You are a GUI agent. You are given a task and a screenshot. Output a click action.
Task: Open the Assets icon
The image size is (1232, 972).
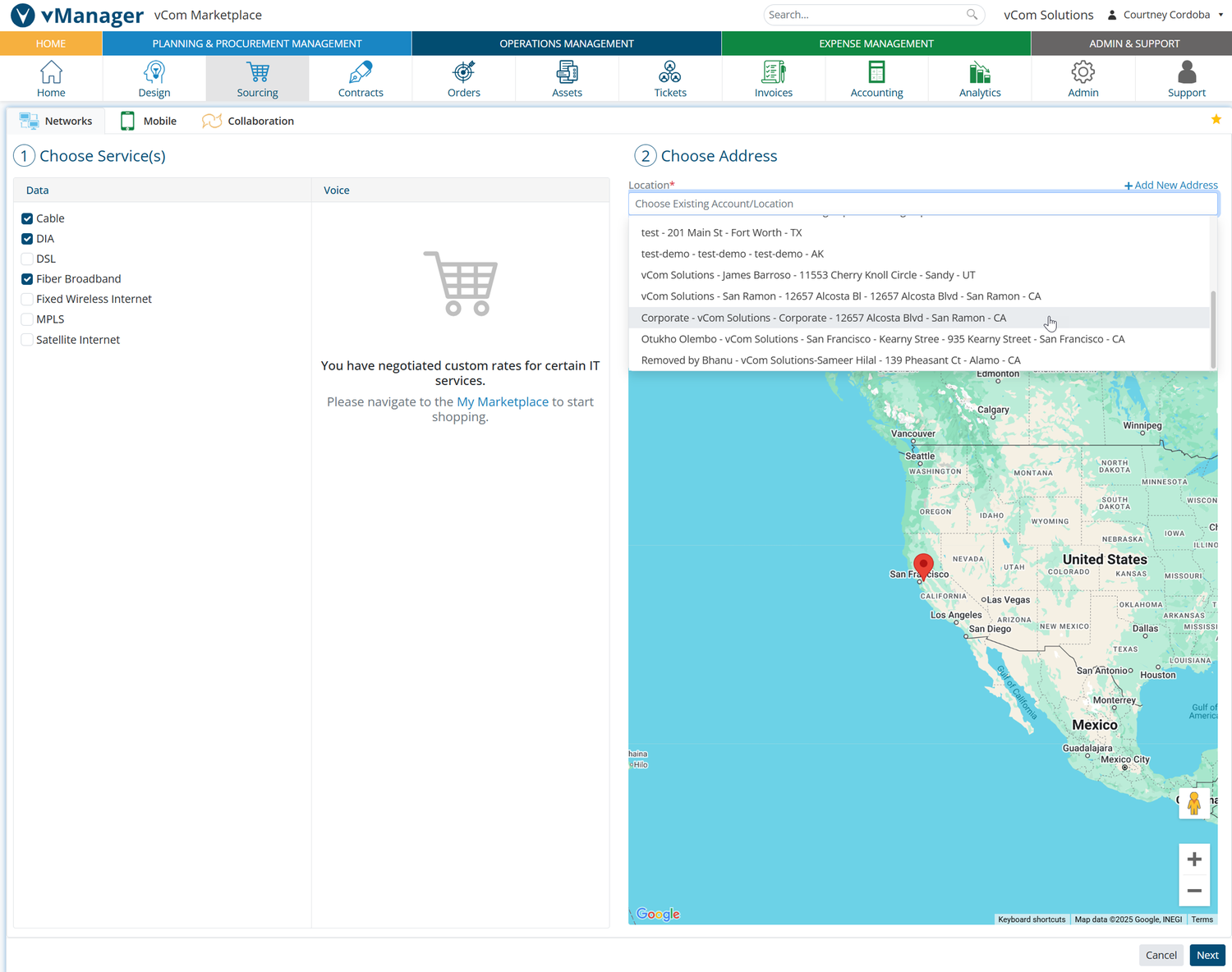coord(567,72)
